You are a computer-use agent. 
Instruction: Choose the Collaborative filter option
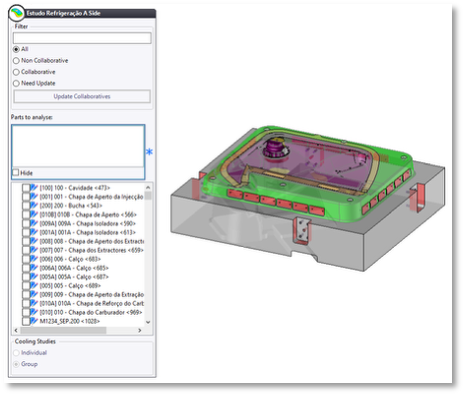point(16,72)
